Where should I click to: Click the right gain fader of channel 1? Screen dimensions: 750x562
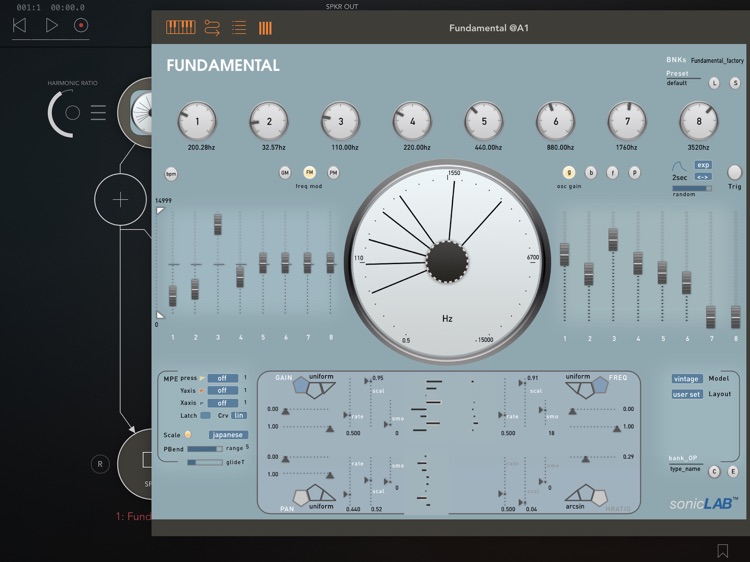point(564,254)
